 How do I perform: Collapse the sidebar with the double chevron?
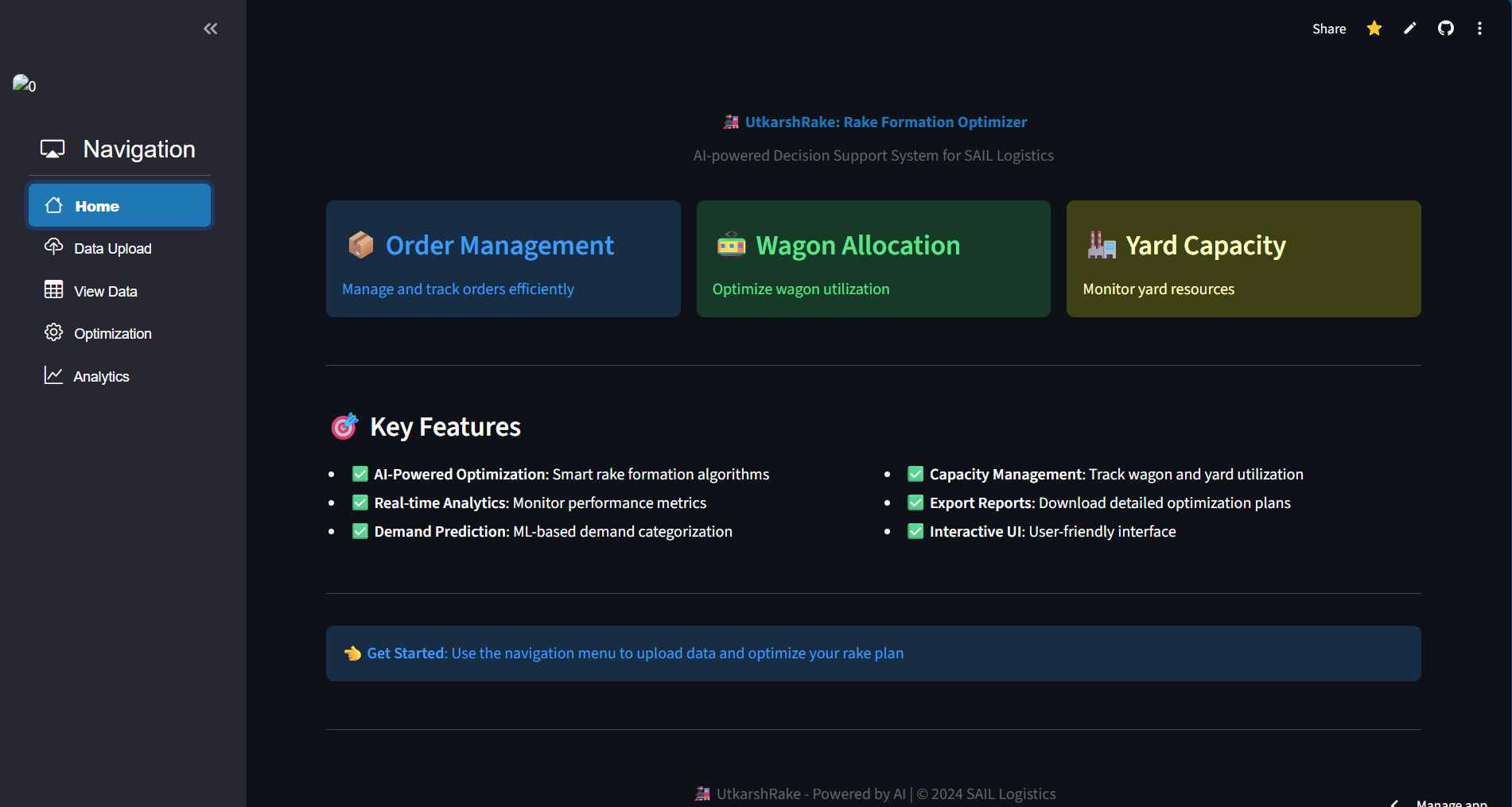[210, 29]
